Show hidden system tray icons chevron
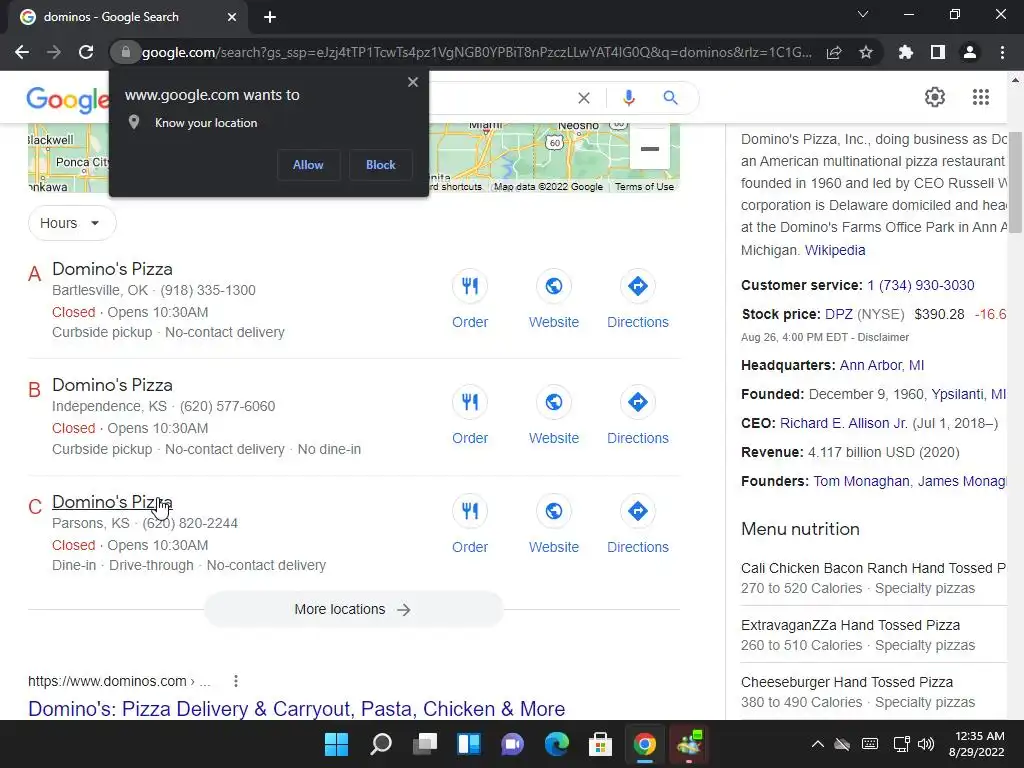 click(x=817, y=744)
